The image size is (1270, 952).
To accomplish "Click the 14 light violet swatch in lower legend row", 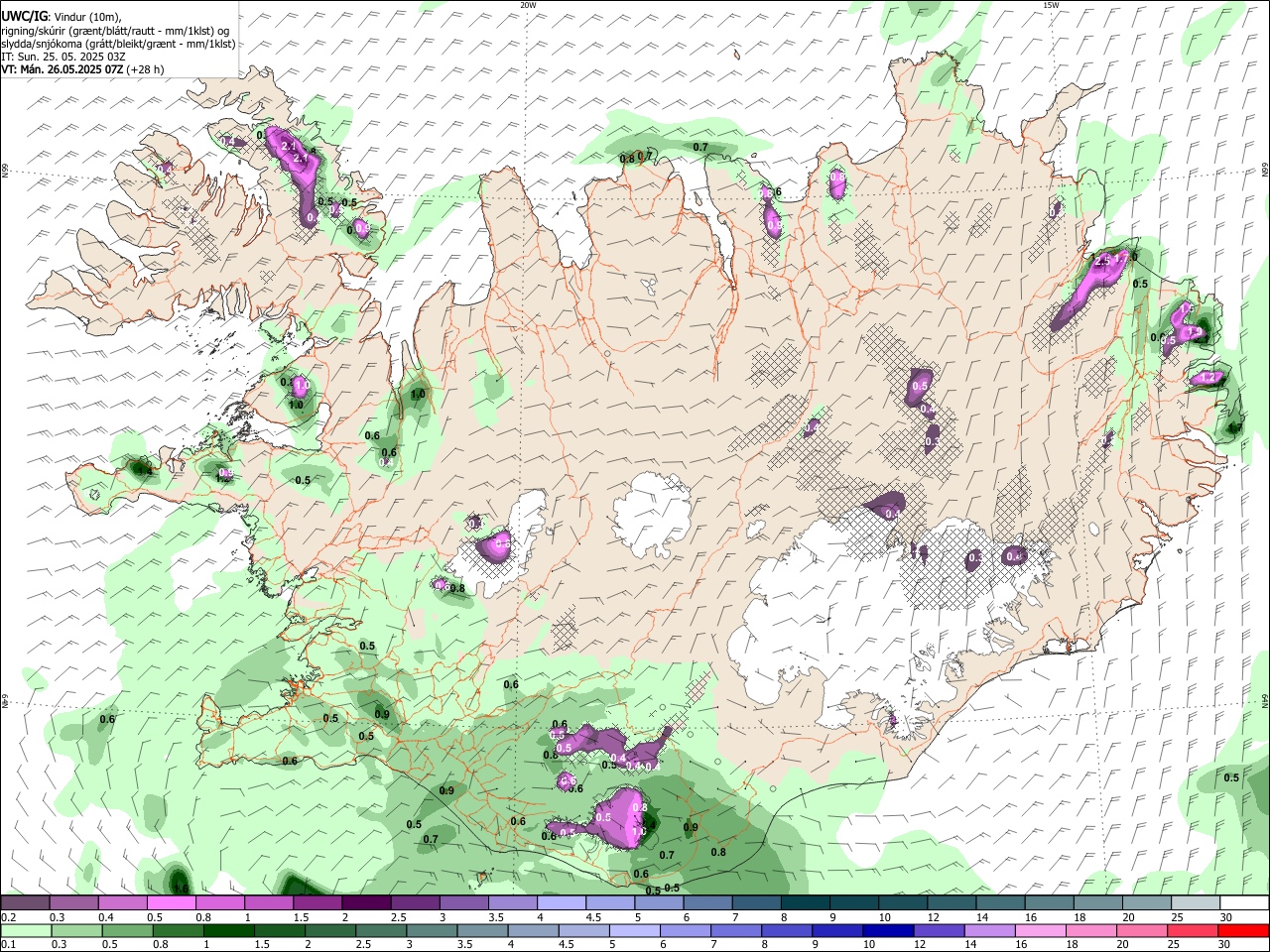I will [x=989, y=930].
